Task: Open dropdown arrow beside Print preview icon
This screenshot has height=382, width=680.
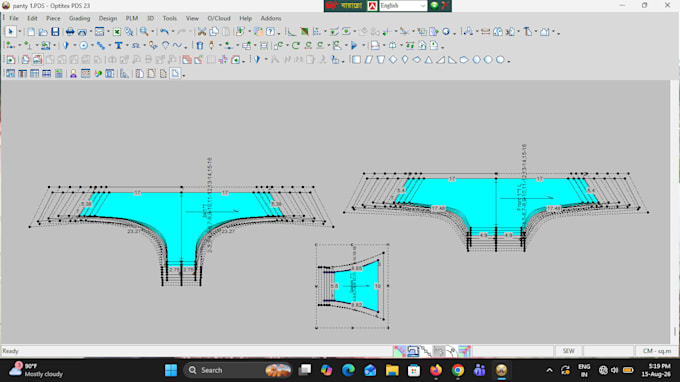Action: (91, 32)
